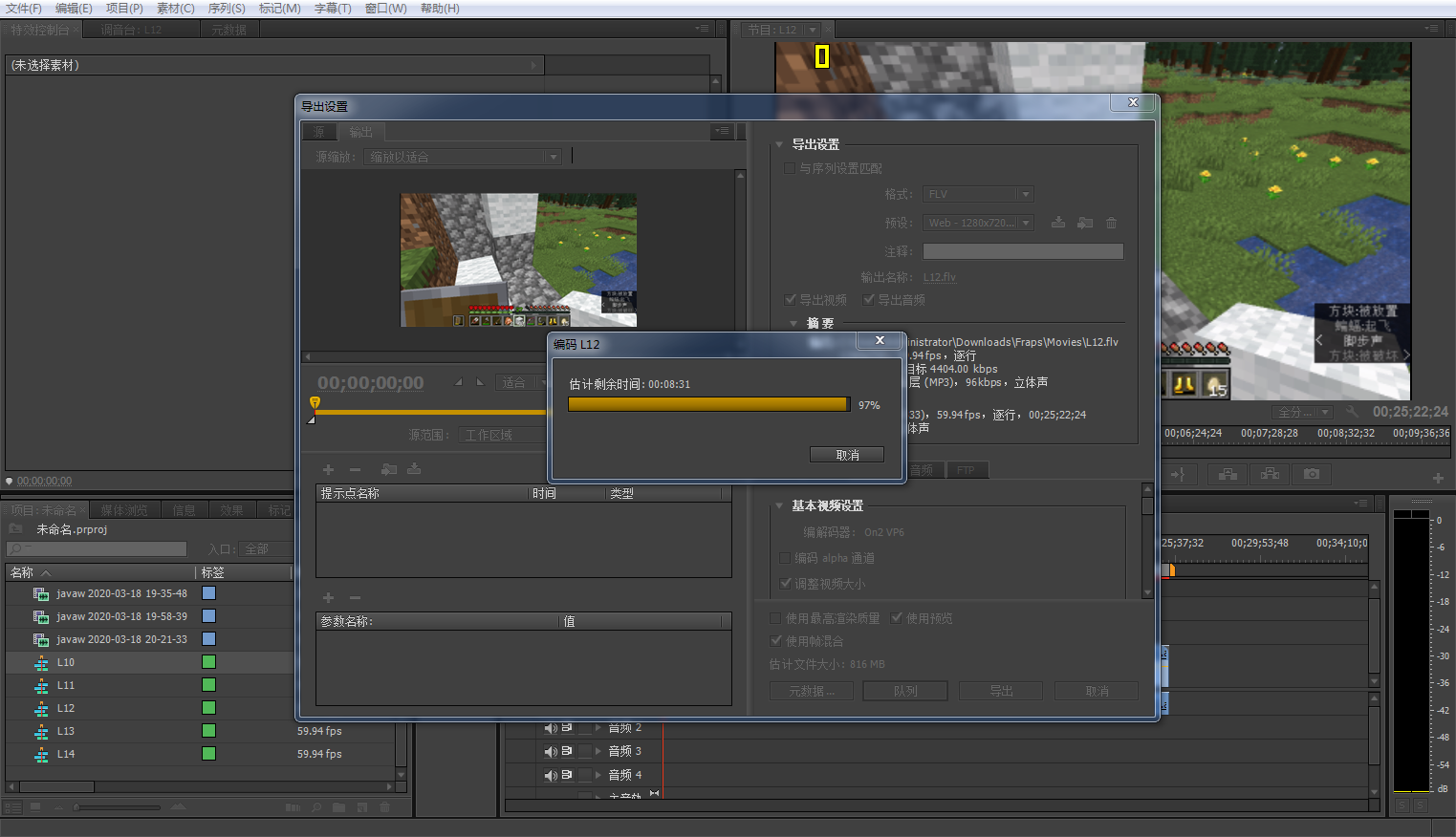Open the format FLV dropdown
The height and width of the screenshot is (837, 1456).
[x=978, y=194]
